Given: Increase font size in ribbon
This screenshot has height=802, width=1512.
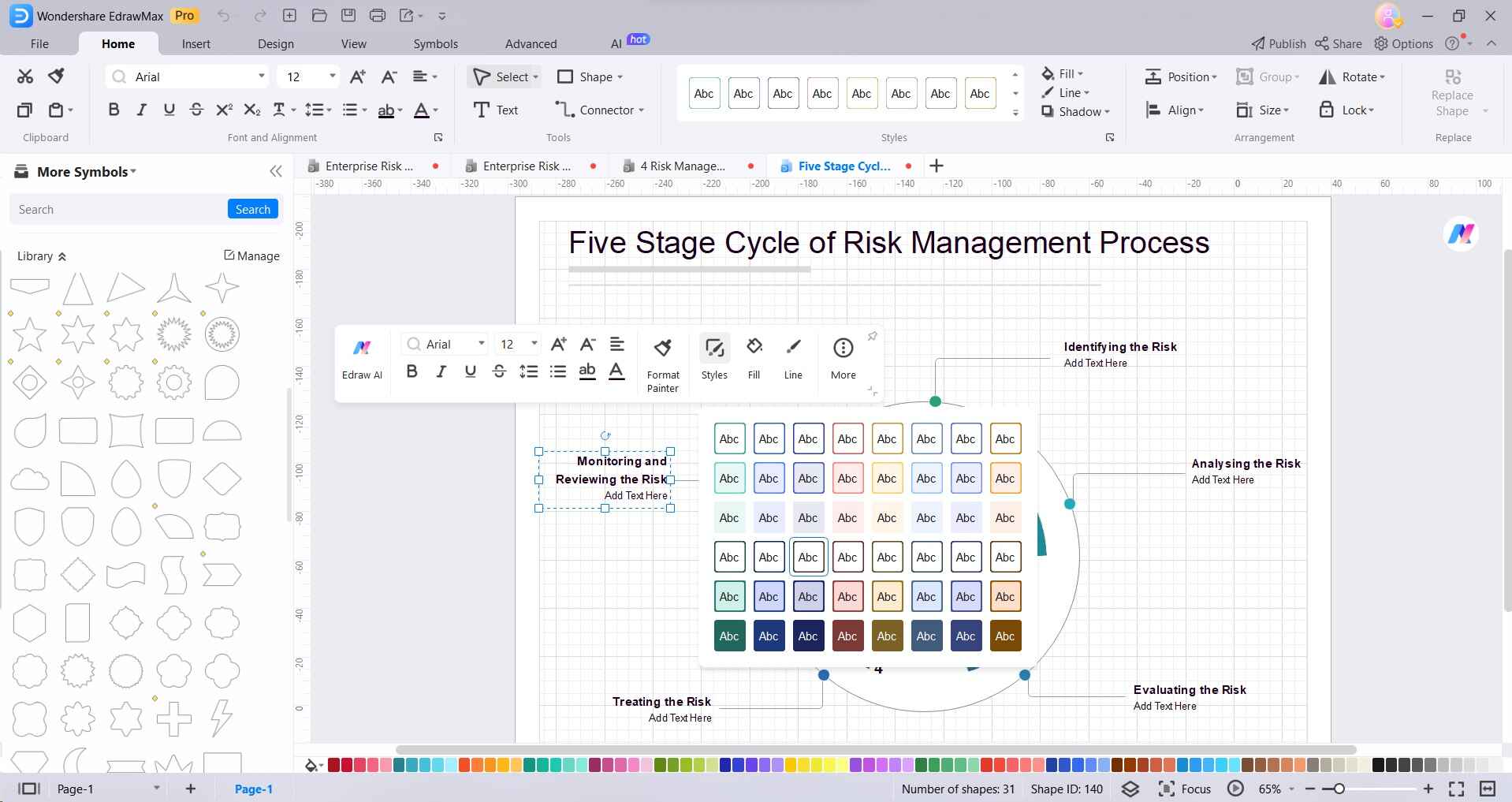Looking at the screenshot, I should 357,76.
